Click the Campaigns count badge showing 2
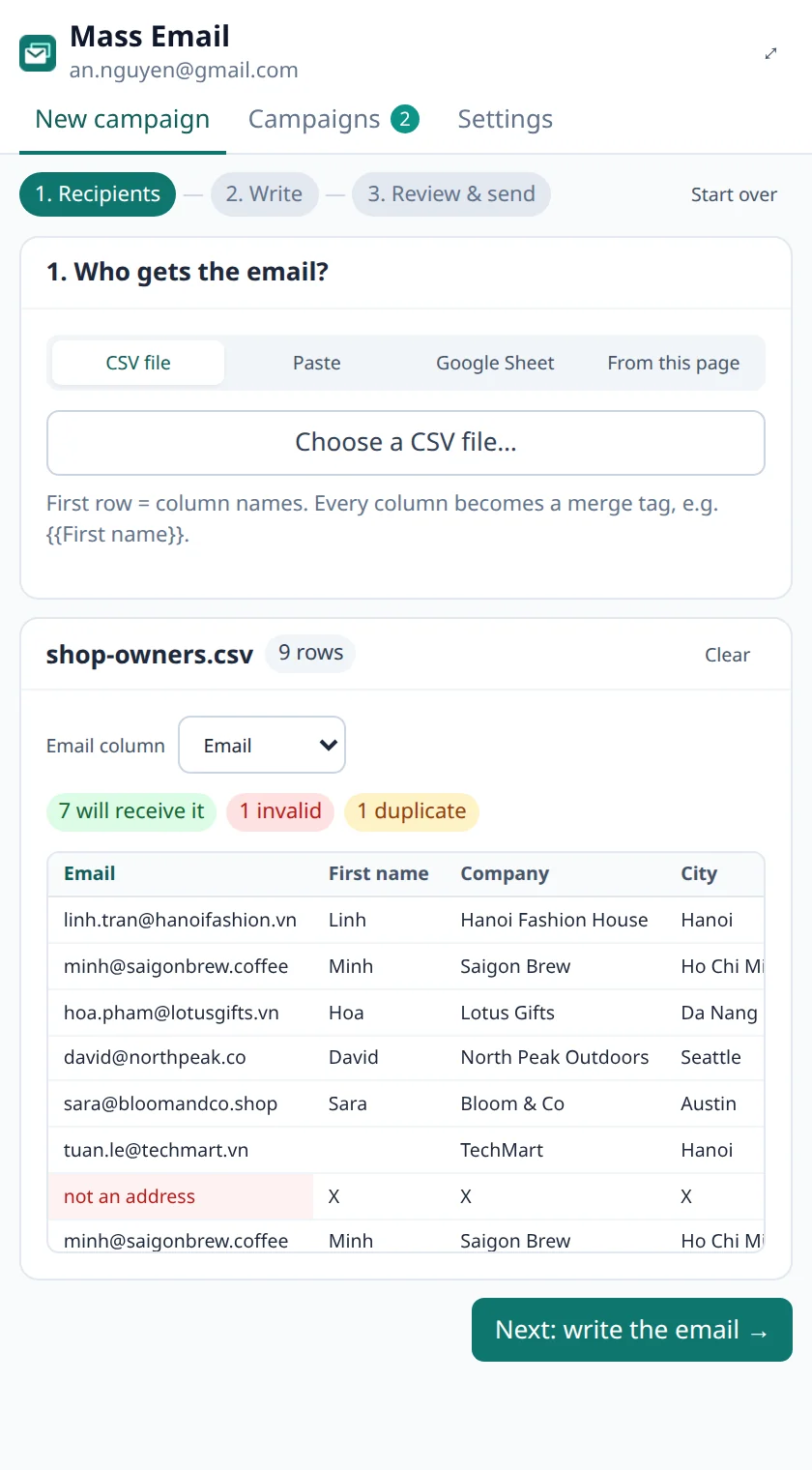 405,120
